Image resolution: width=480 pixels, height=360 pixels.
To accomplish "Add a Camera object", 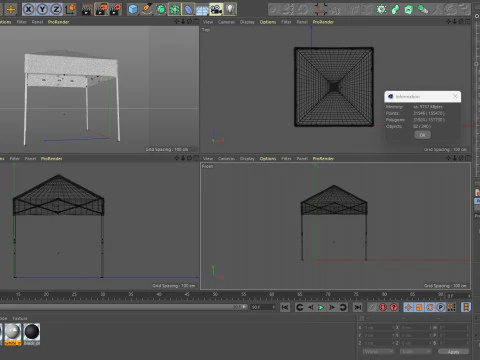I will [216, 9].
